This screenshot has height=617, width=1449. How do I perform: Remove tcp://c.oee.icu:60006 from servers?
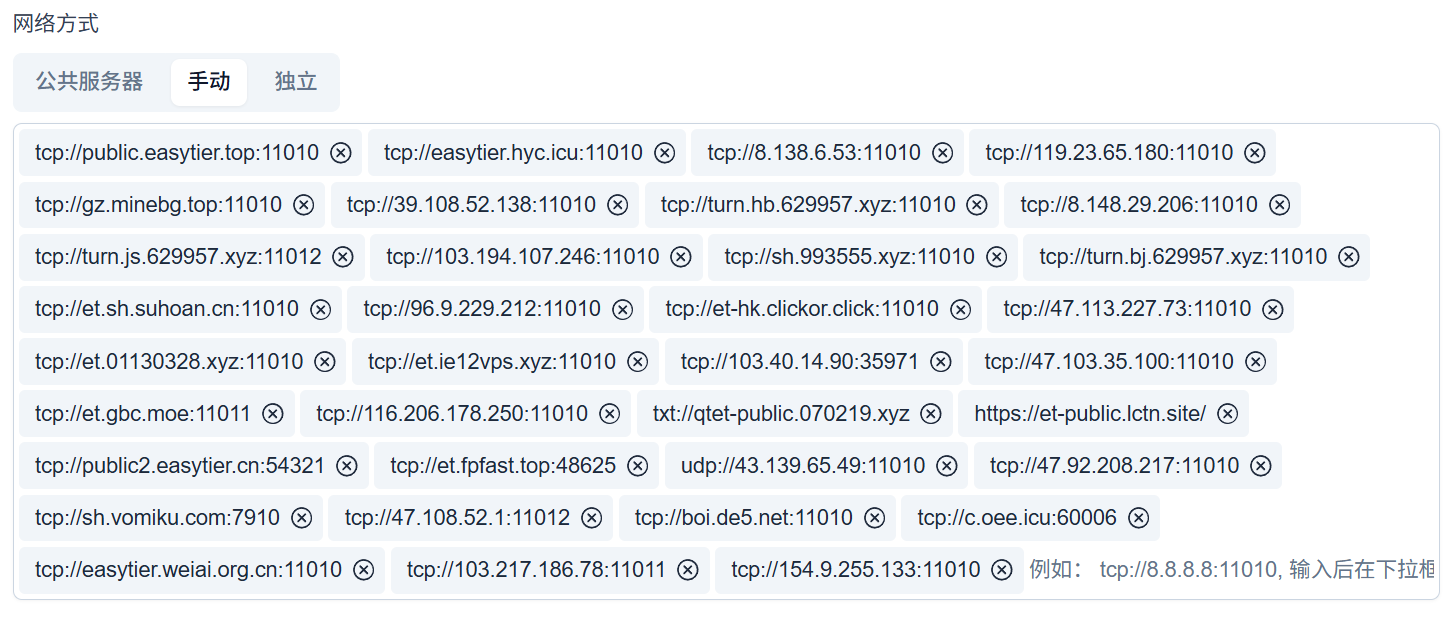(x=1138, y=518)
